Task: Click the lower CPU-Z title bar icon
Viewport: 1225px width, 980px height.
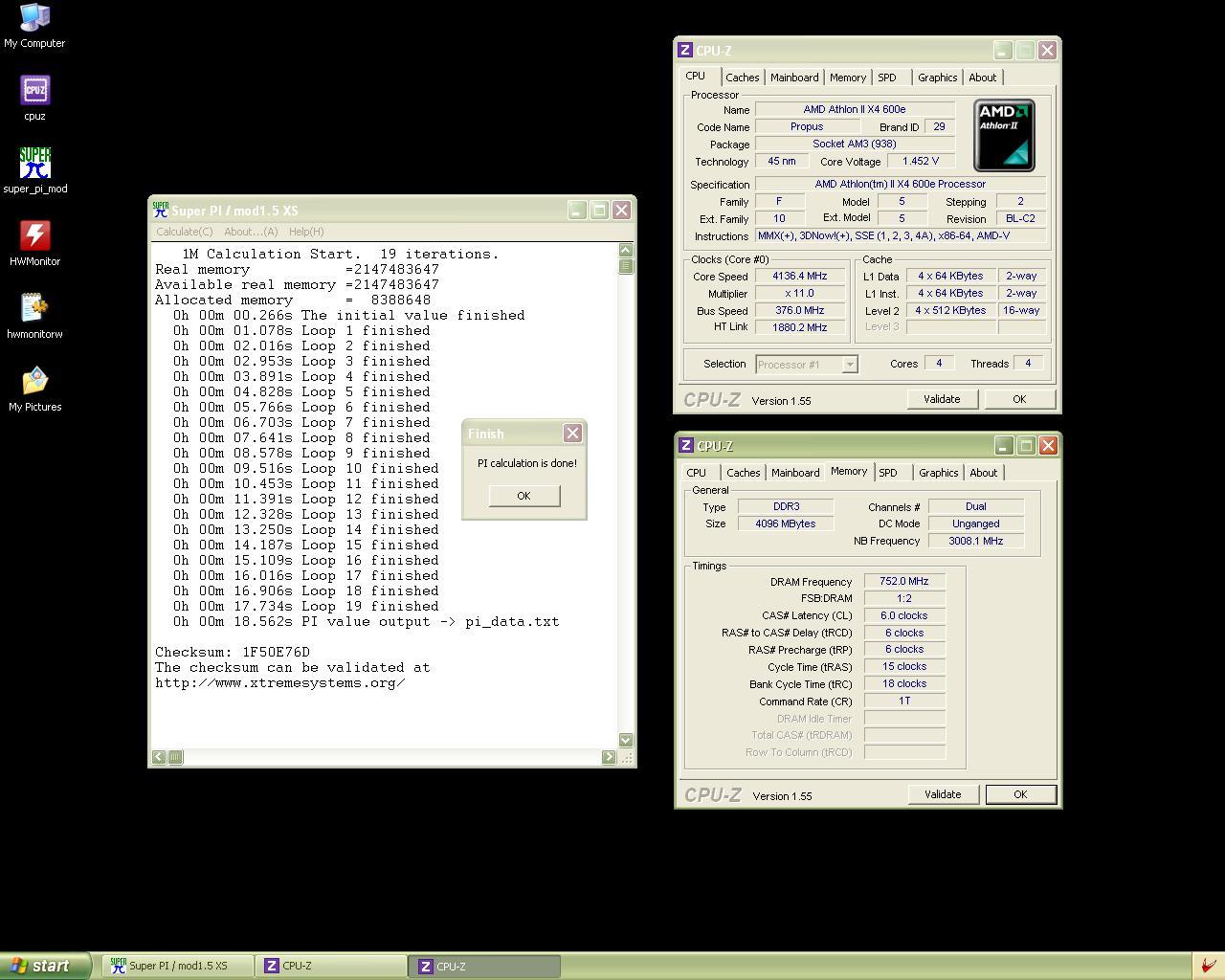Action: [686, 446]
